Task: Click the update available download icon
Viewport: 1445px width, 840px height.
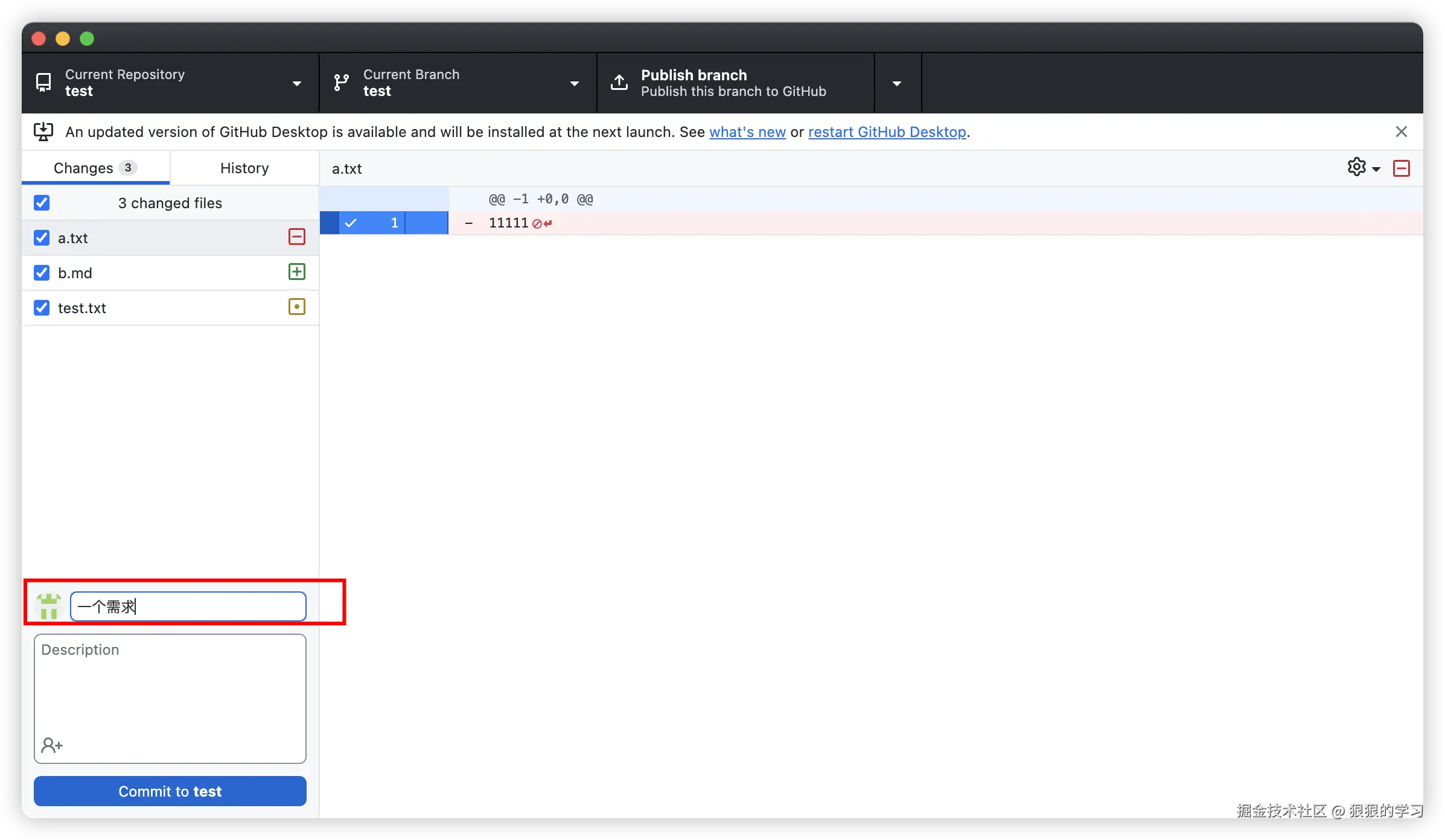Action: pyautogui.click(x=43, y=132)
